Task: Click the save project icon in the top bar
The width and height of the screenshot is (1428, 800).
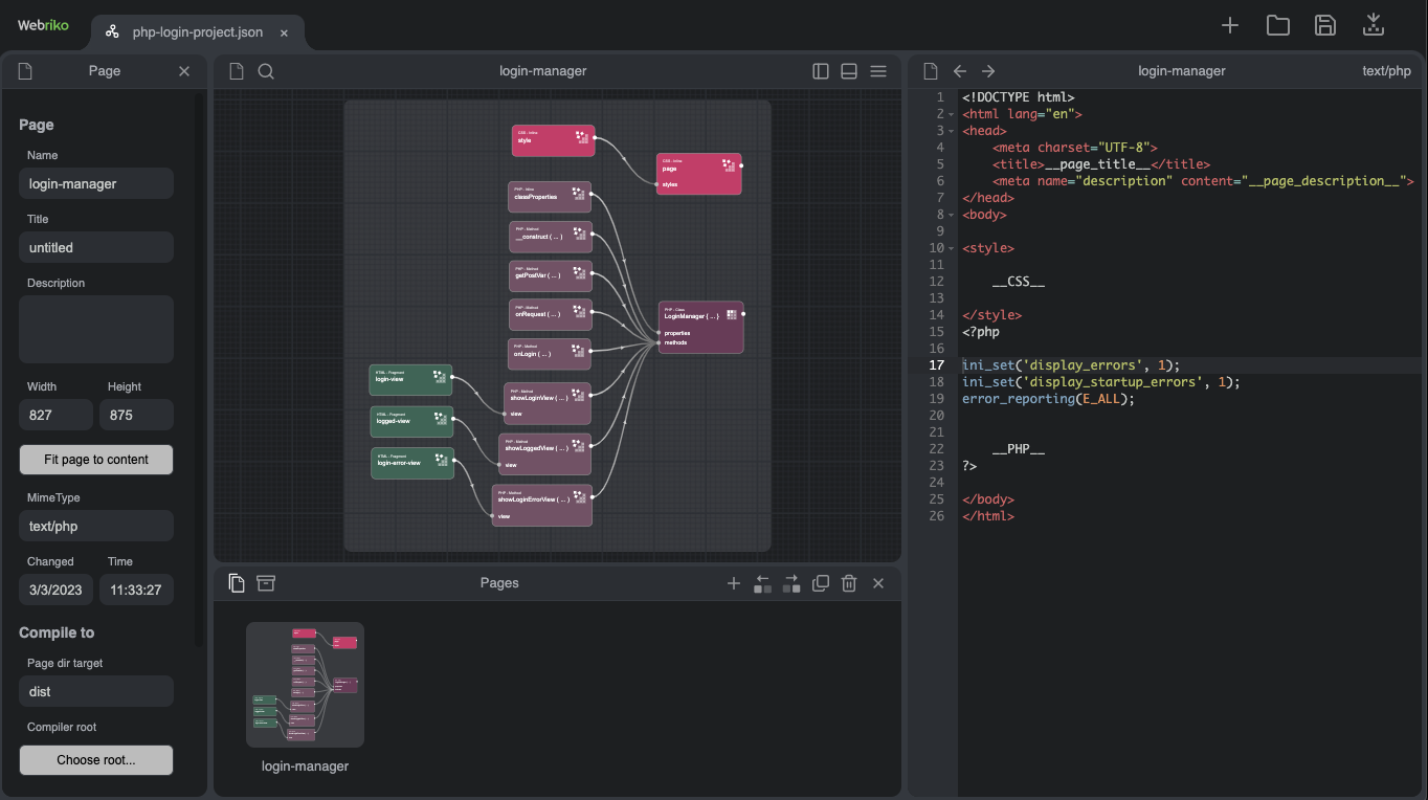Action: pyautogui.click(x=1325, y=24)
